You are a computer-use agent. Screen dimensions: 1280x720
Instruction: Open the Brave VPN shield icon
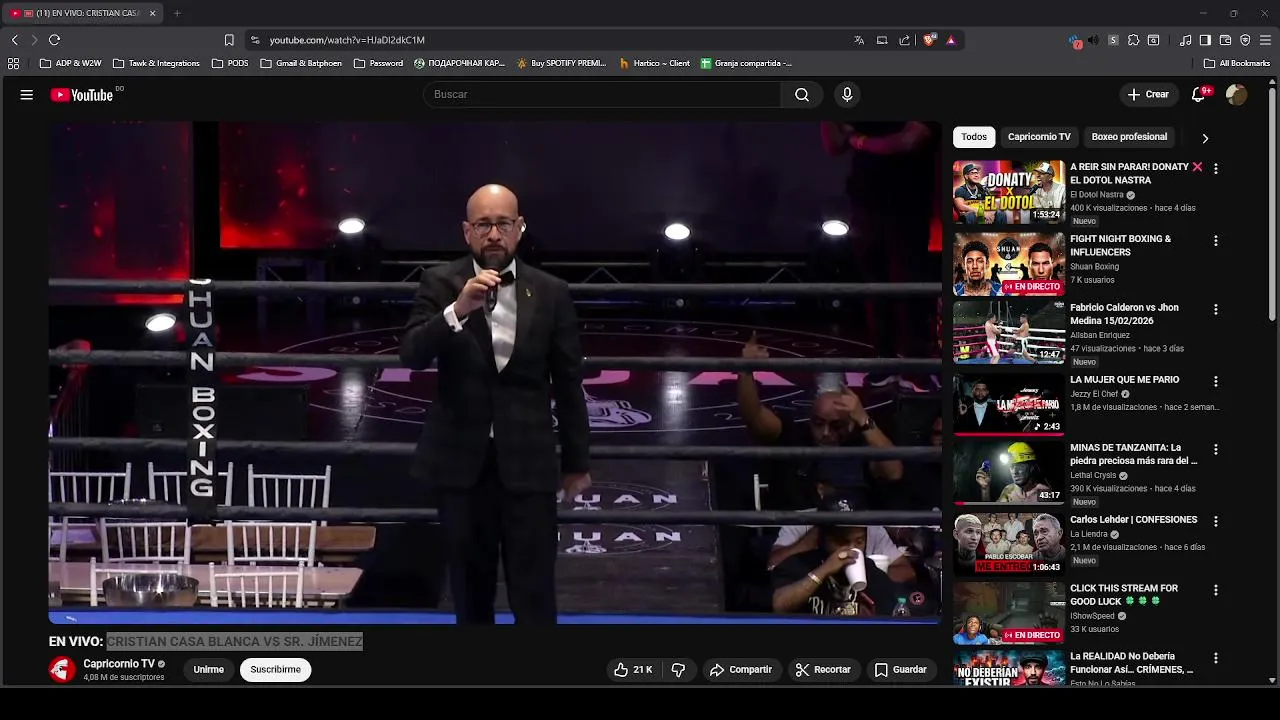1245,40
